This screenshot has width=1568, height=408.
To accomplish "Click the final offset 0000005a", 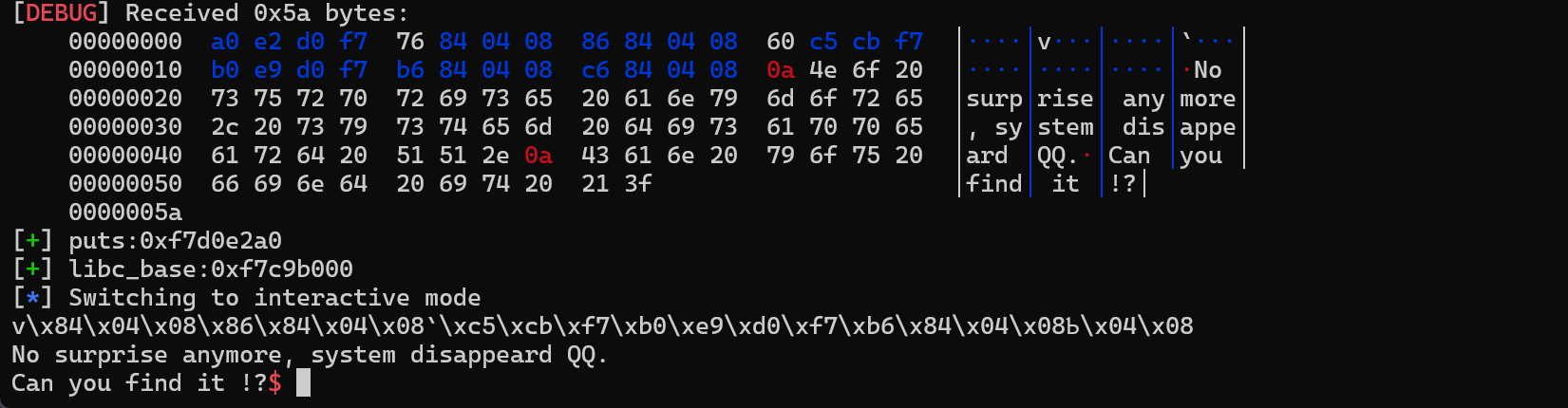I will coord(125,213).
